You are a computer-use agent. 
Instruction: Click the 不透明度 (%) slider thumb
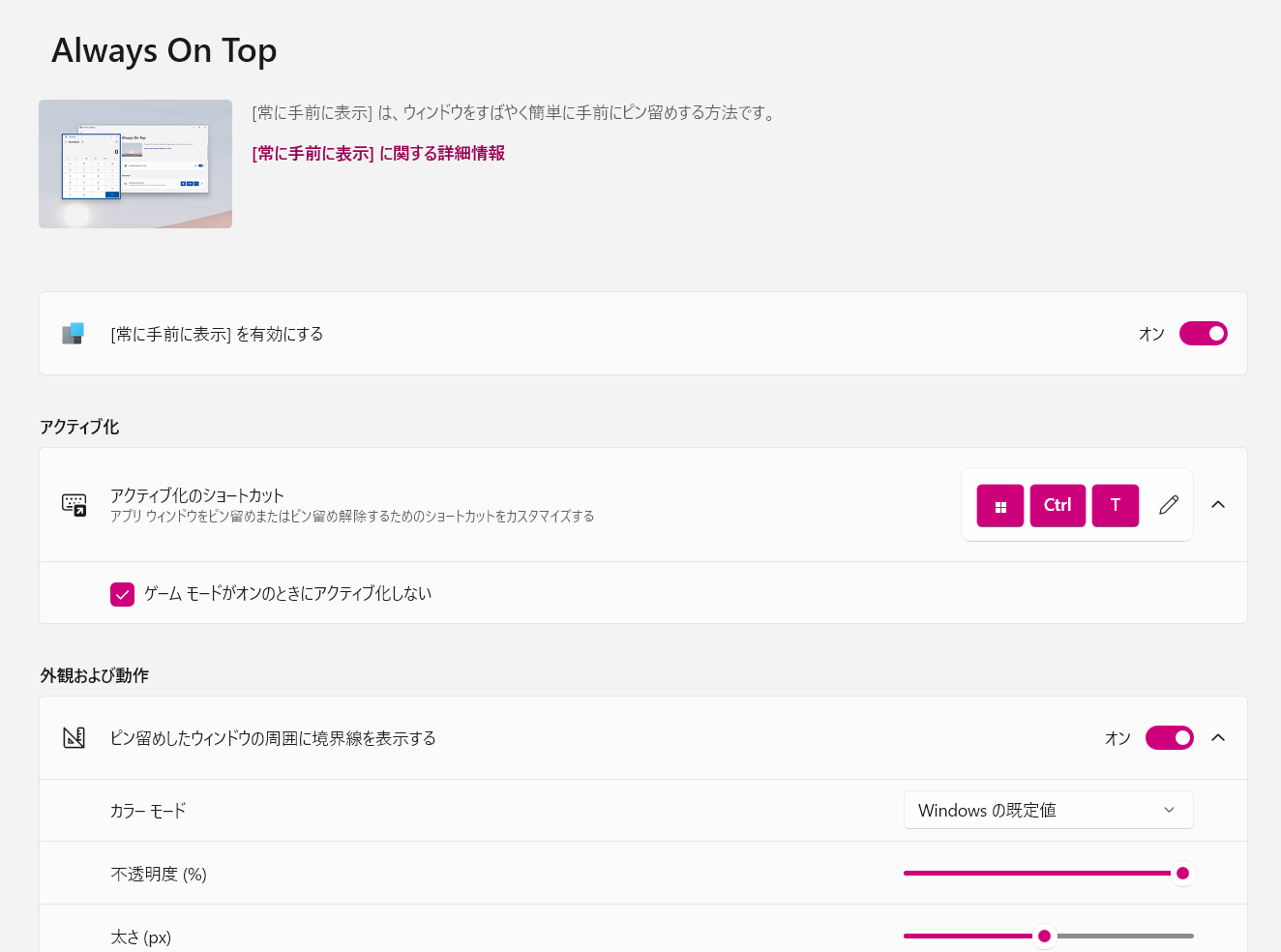[1182, 874]
